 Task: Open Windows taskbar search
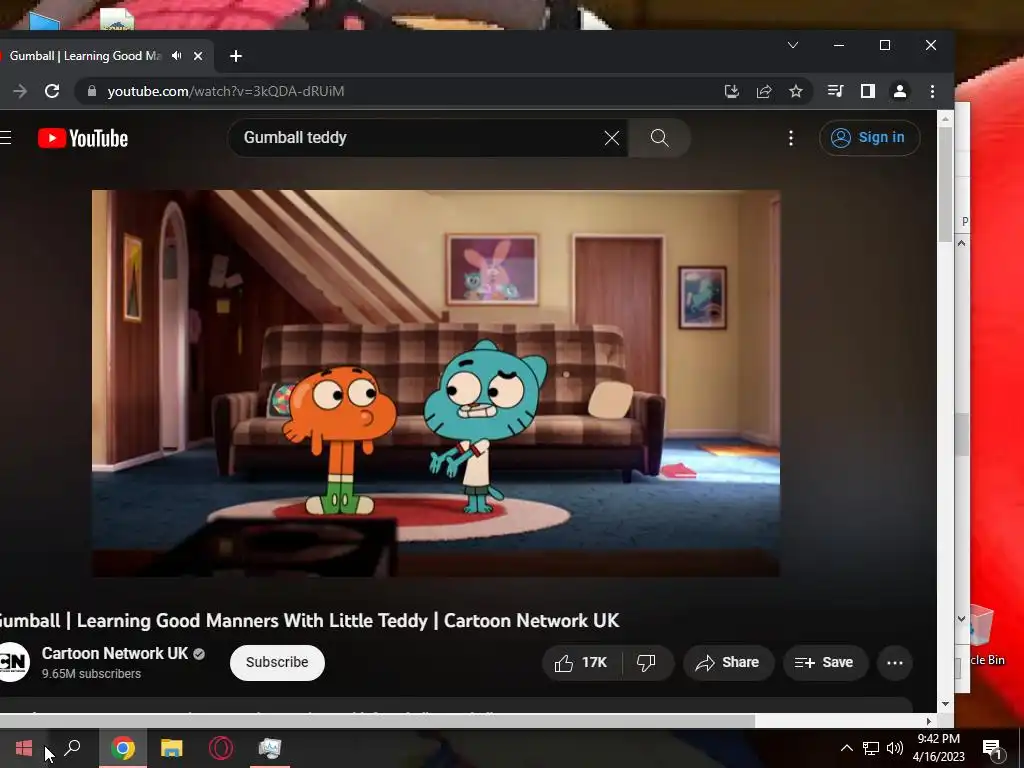pyautogui.click(x=72, y=747)
